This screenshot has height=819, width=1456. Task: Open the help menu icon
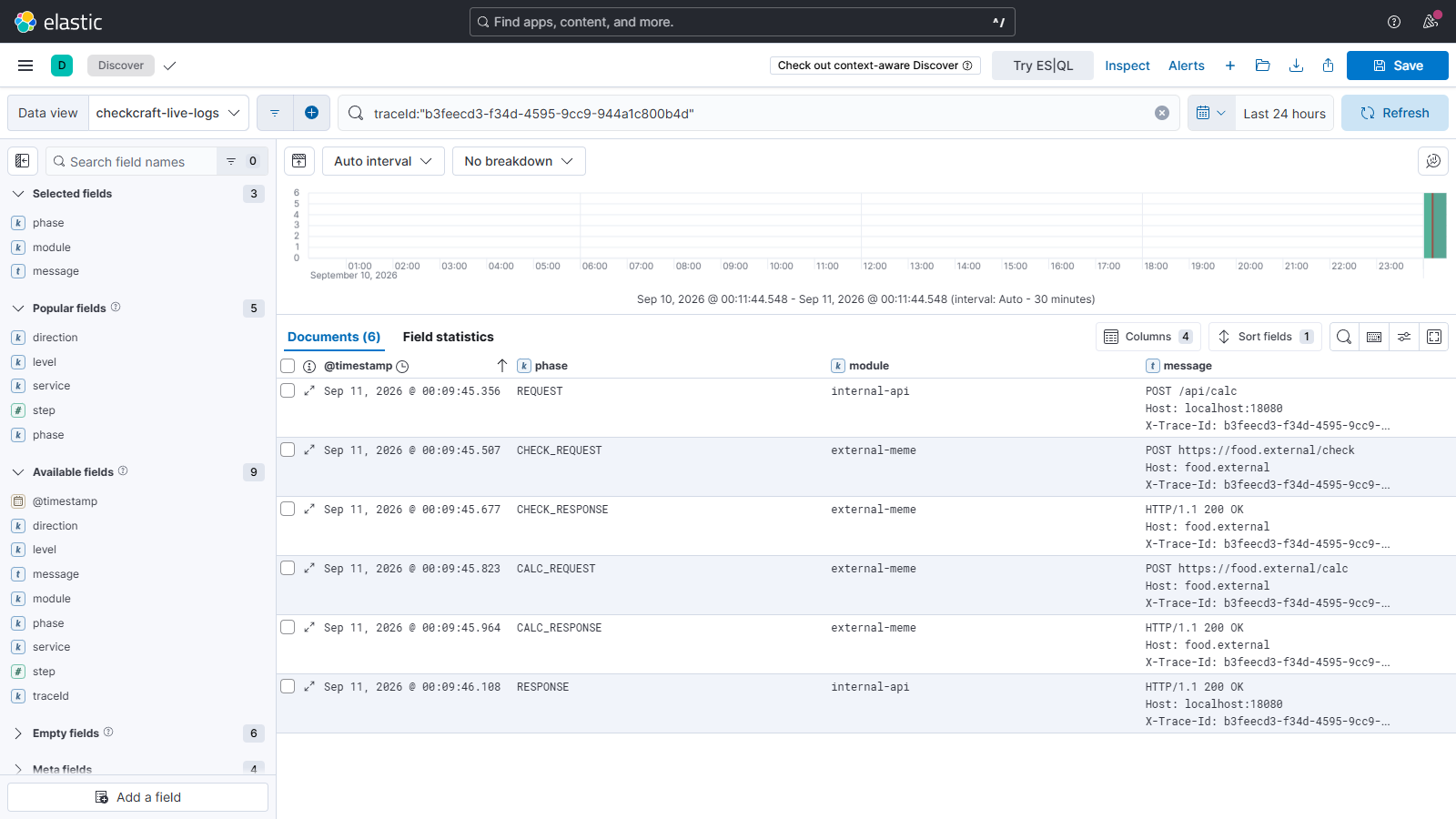pos(1394,22)
